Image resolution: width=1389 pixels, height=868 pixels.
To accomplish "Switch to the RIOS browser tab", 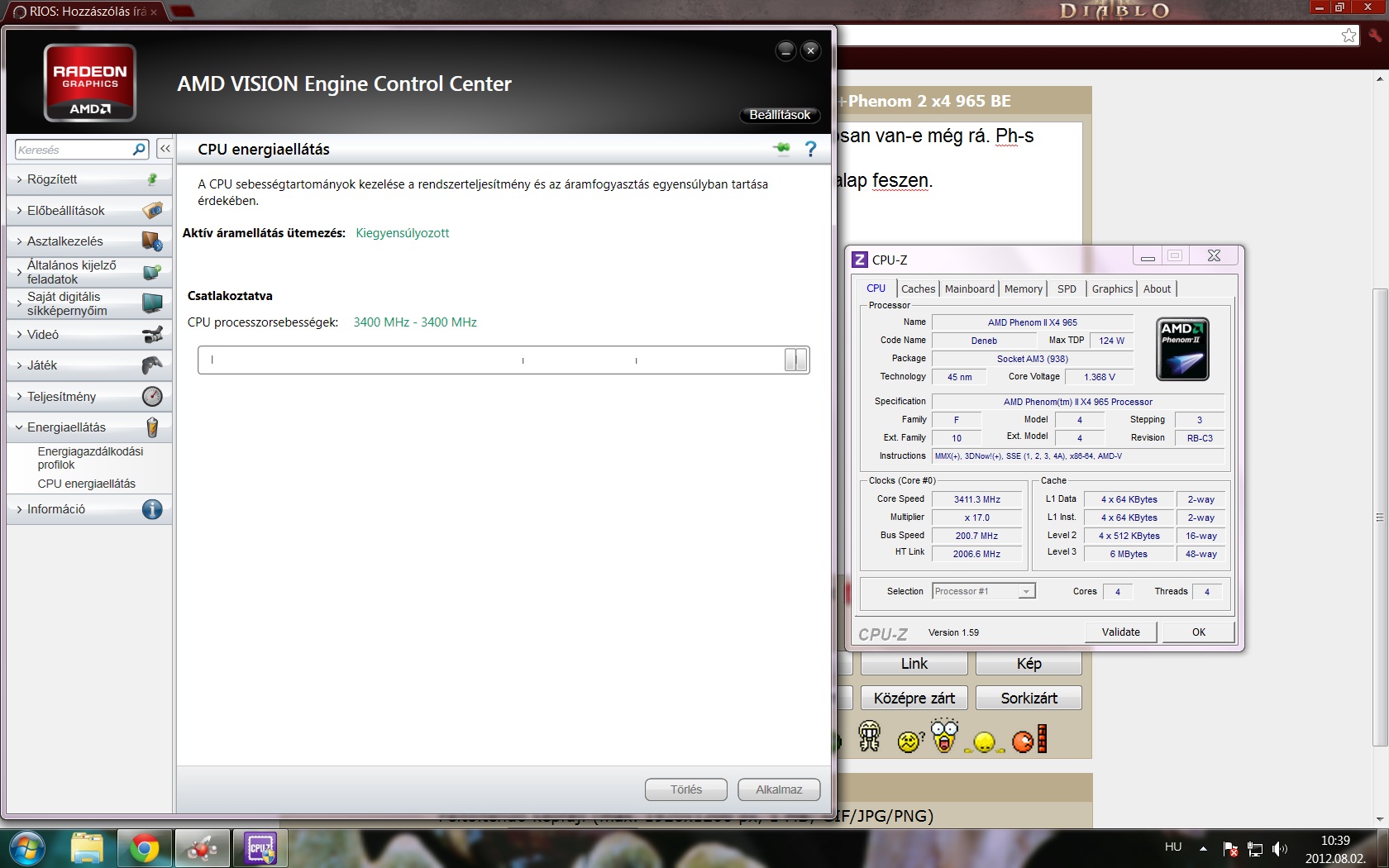I will point(85,12).
